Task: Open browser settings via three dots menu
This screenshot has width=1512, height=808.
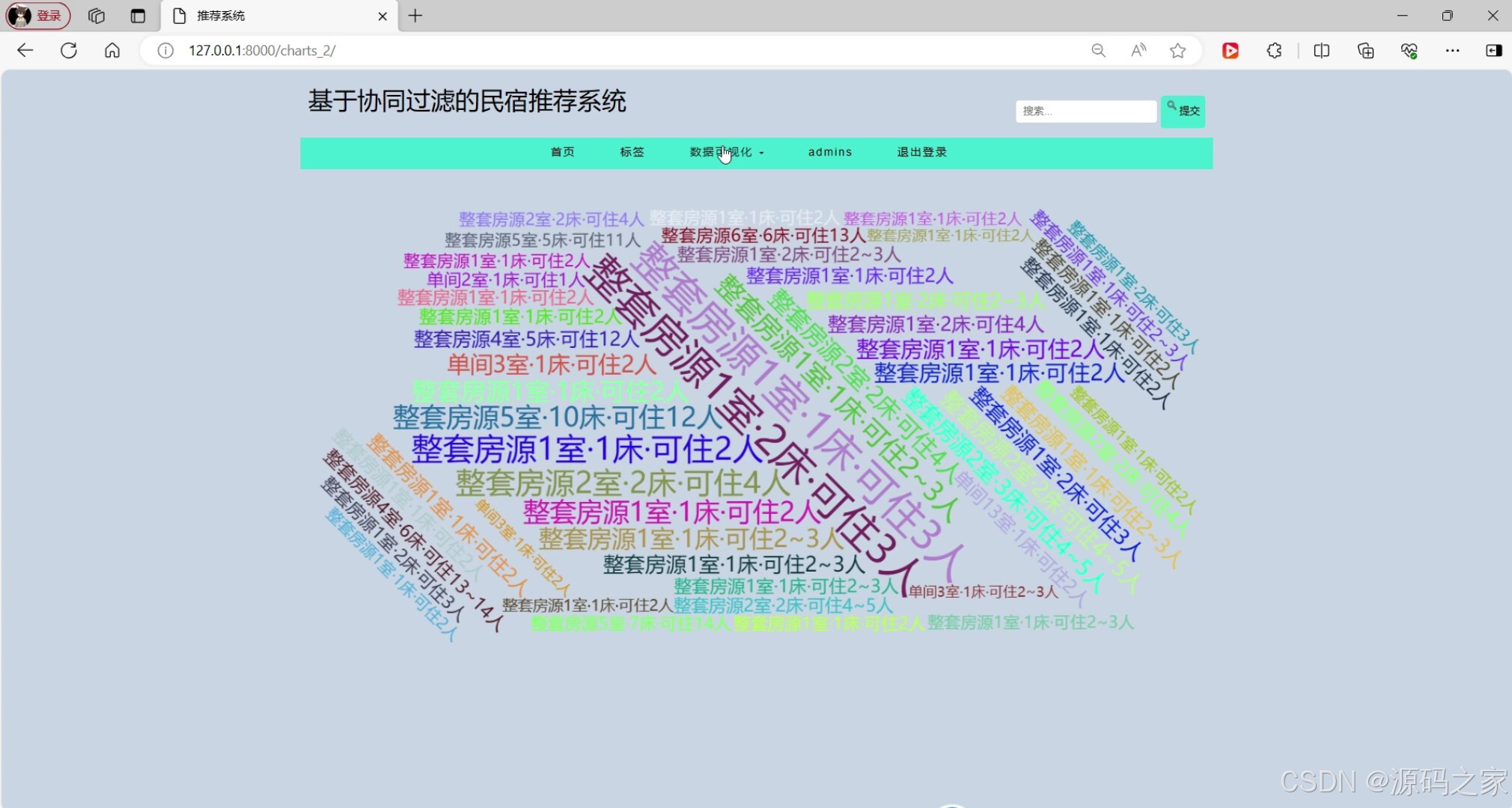Action: (x=1453, y=50)
